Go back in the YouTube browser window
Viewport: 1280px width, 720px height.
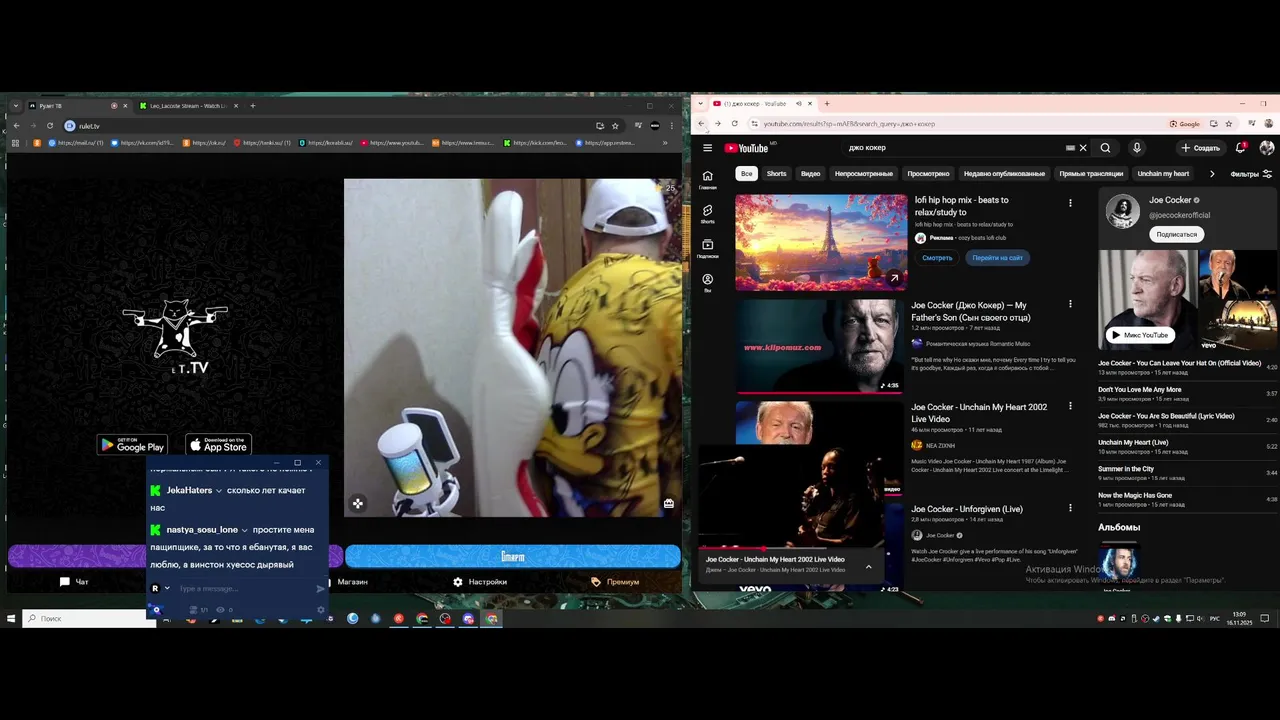pyautogui.click(x=701, y=124)
